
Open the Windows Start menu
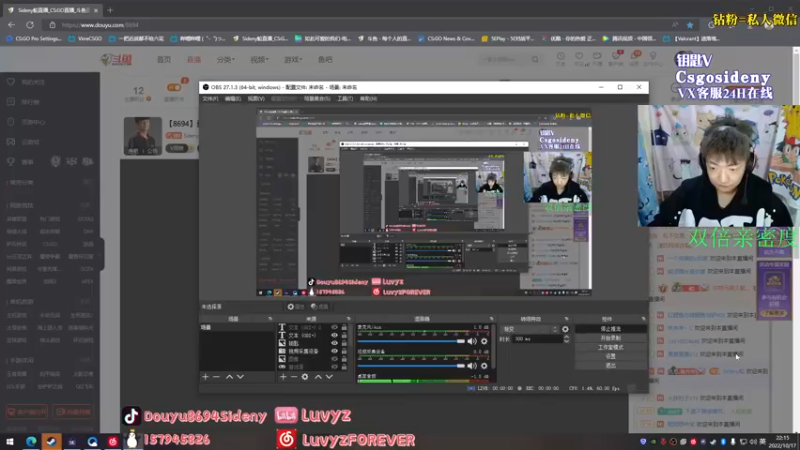tap(10, 441)
